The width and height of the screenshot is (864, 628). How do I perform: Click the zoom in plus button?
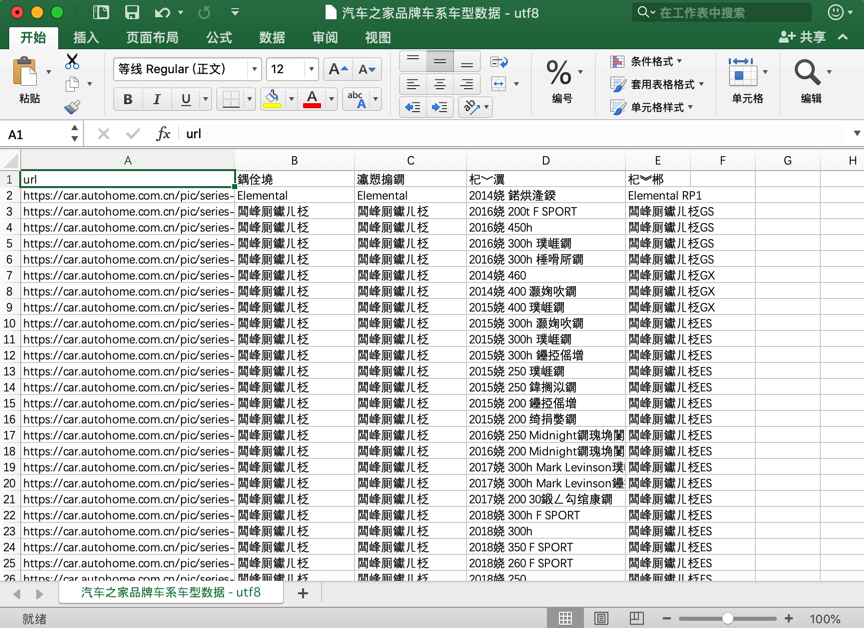point(789,619)
